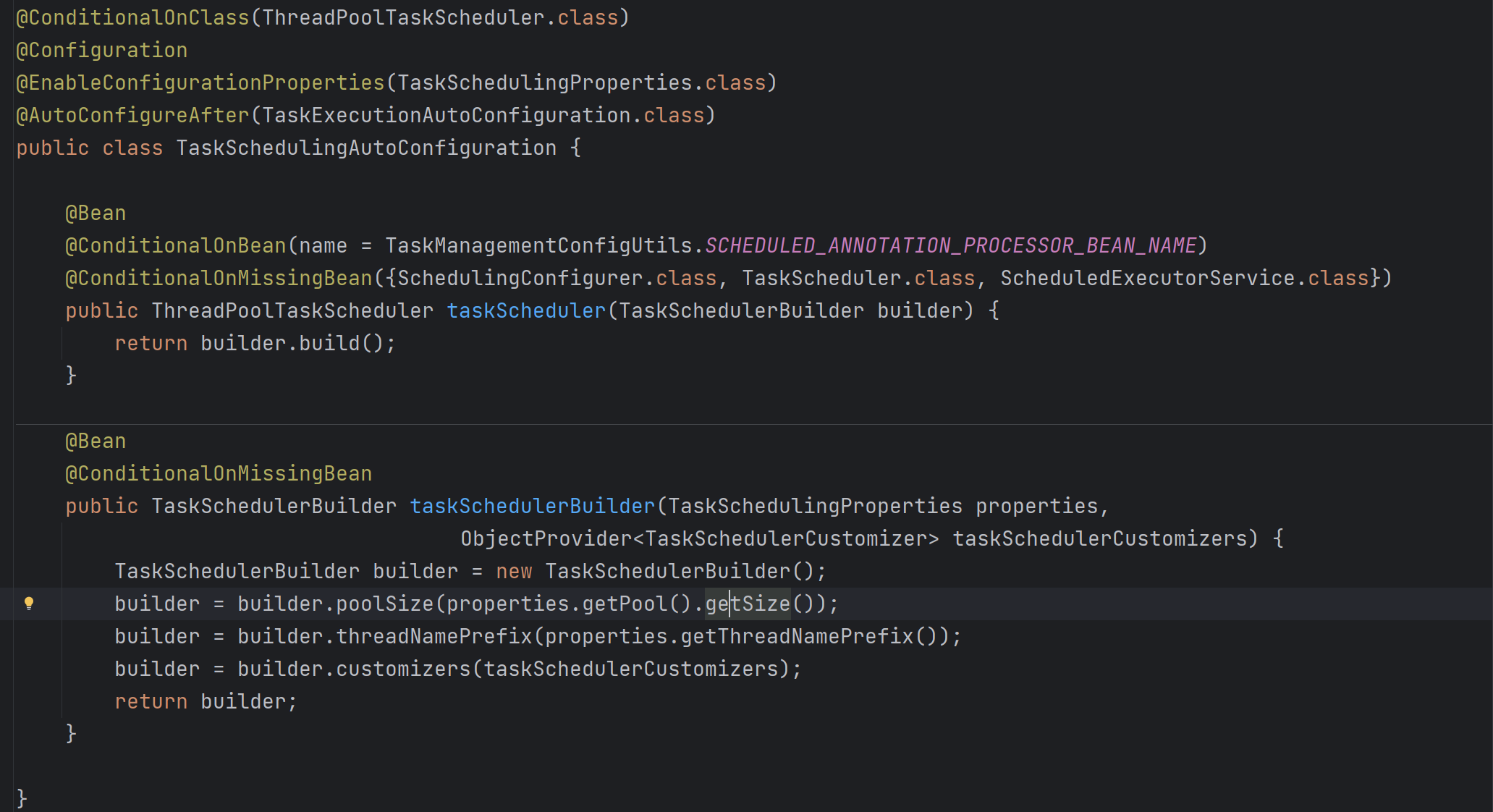Screen dimensions: 1493x812
Task: Click the @Configuration annotation
Action: pos(102,50)
